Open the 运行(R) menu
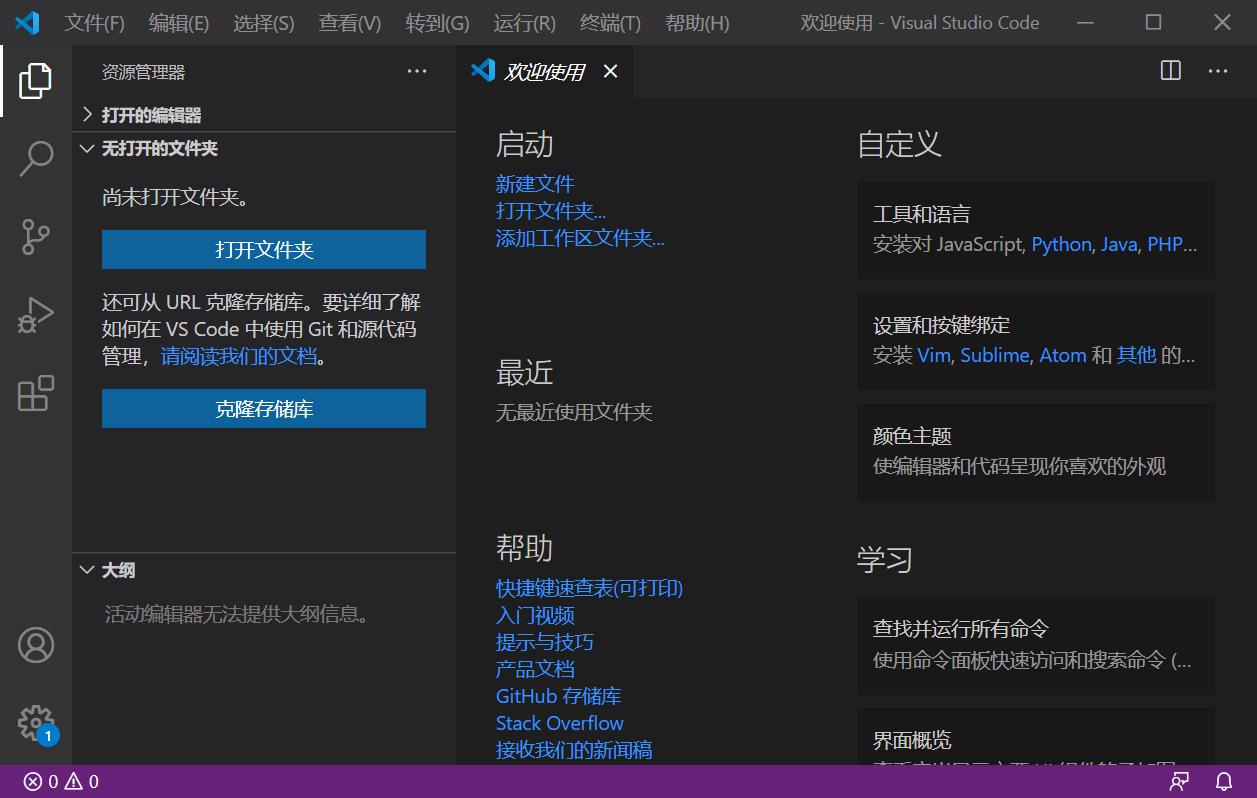This screenshot has height=798, width=1257. (525, 23)
